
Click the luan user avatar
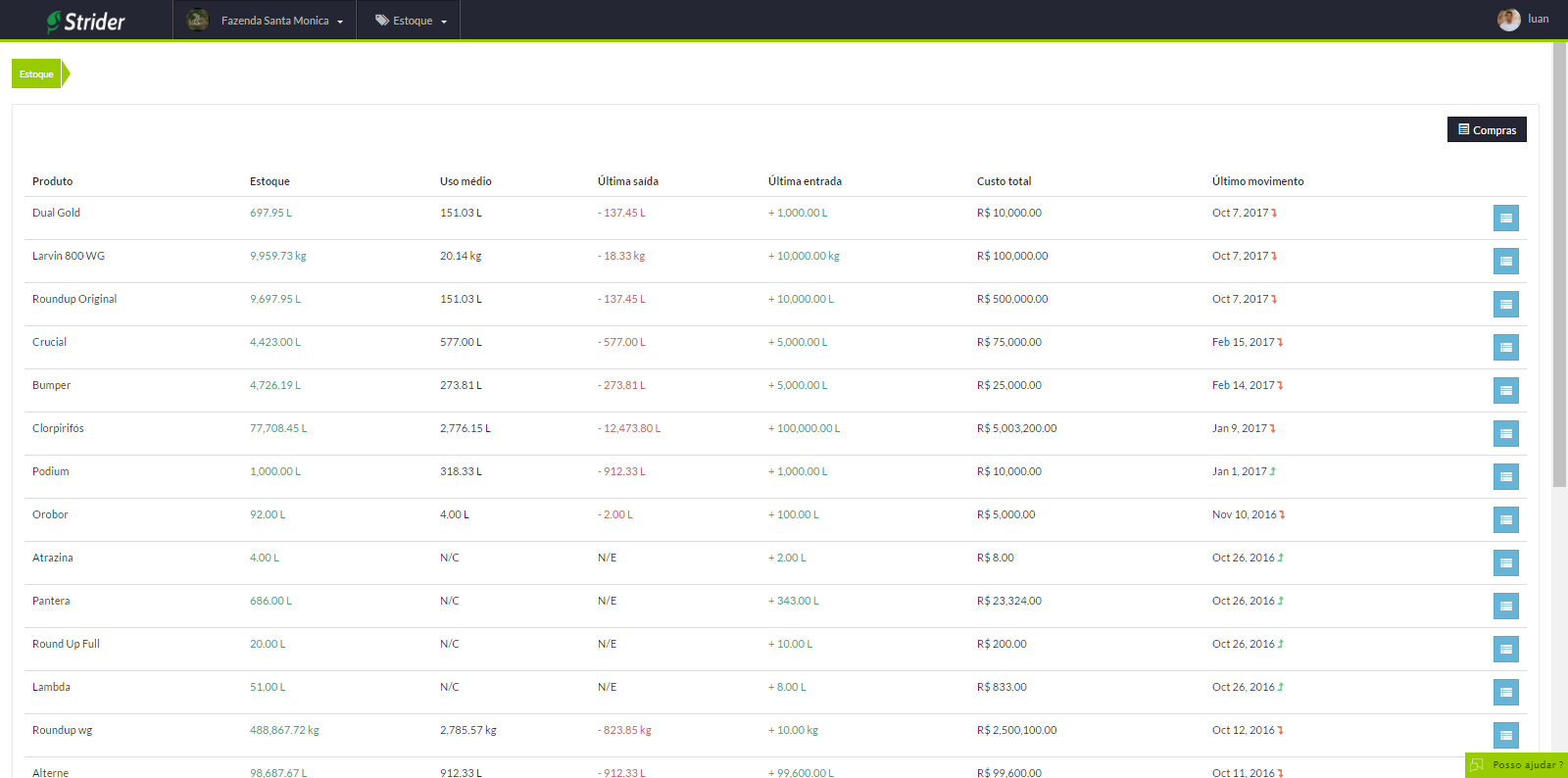click(1508, 20)
